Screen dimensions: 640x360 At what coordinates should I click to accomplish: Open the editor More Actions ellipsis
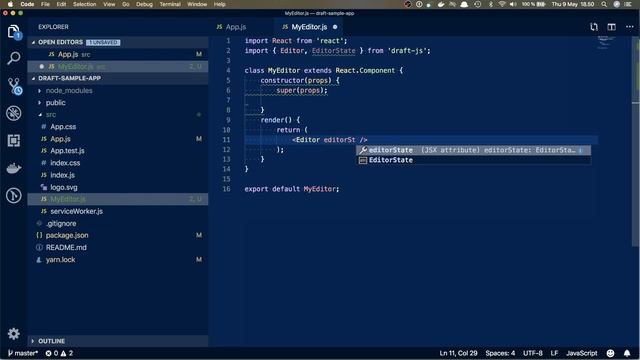[629, 27]
